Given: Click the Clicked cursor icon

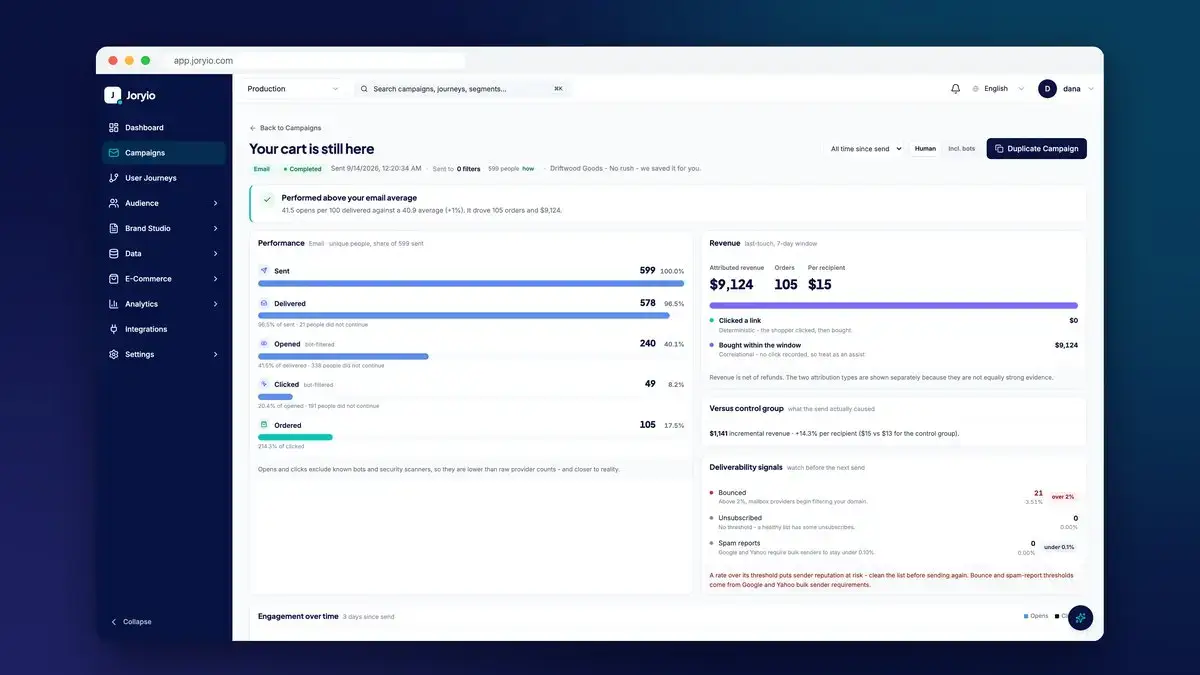Looking at the screenshot, I should pyautogui.click(x=264, y=384).
